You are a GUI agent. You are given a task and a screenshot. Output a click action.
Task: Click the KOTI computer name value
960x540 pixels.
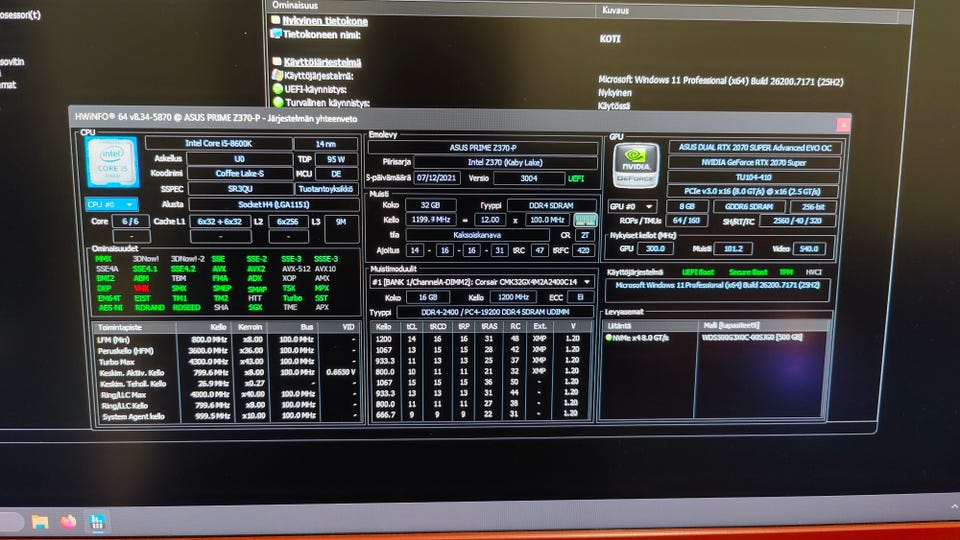pyautogui.click(x=610, y=38)
